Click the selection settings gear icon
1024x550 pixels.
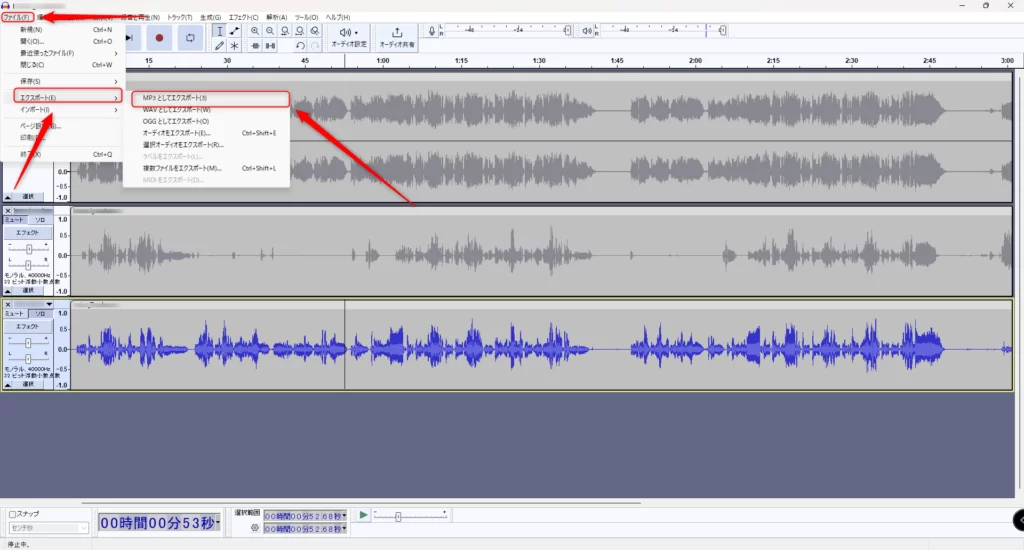[x=255, y=528]
